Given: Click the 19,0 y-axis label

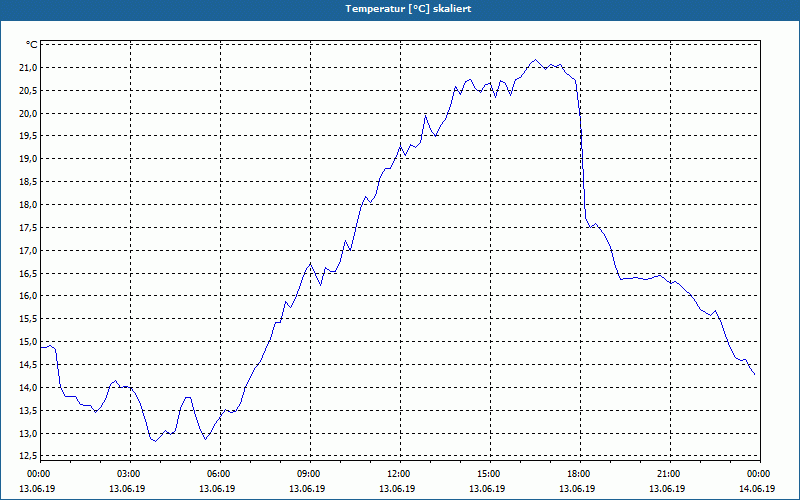Looking at the screenshot, I should (x=28, y=159).
